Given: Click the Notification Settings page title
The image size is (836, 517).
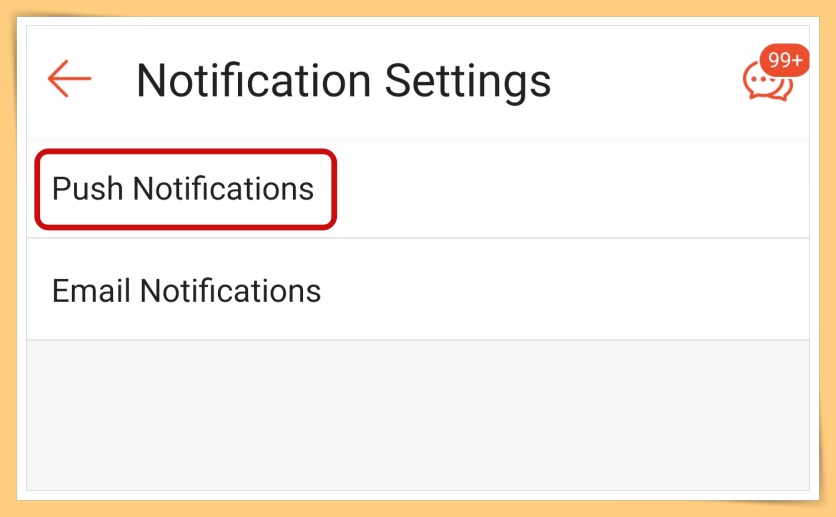Looking at the screenshot, I should click(x=343, y=81).
